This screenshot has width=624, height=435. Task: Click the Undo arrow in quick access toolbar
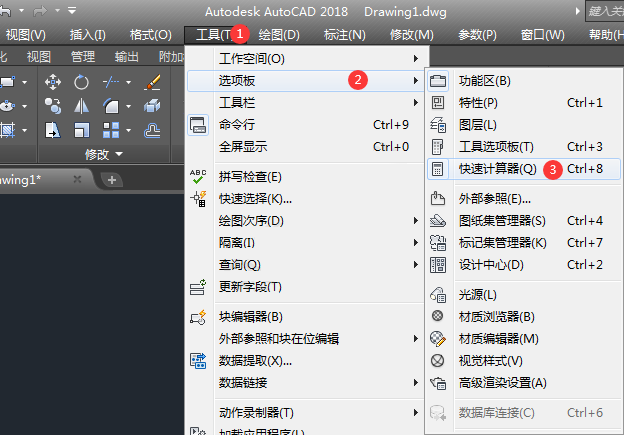tap(6, 11)
